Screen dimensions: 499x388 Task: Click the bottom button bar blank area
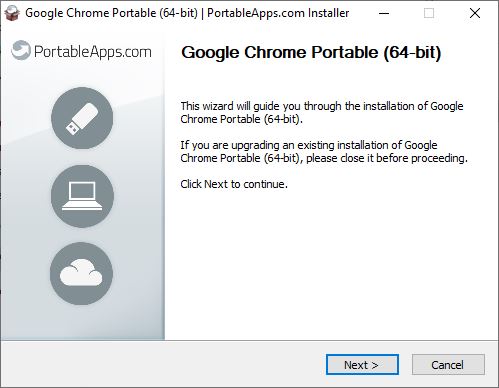[162, 364]
